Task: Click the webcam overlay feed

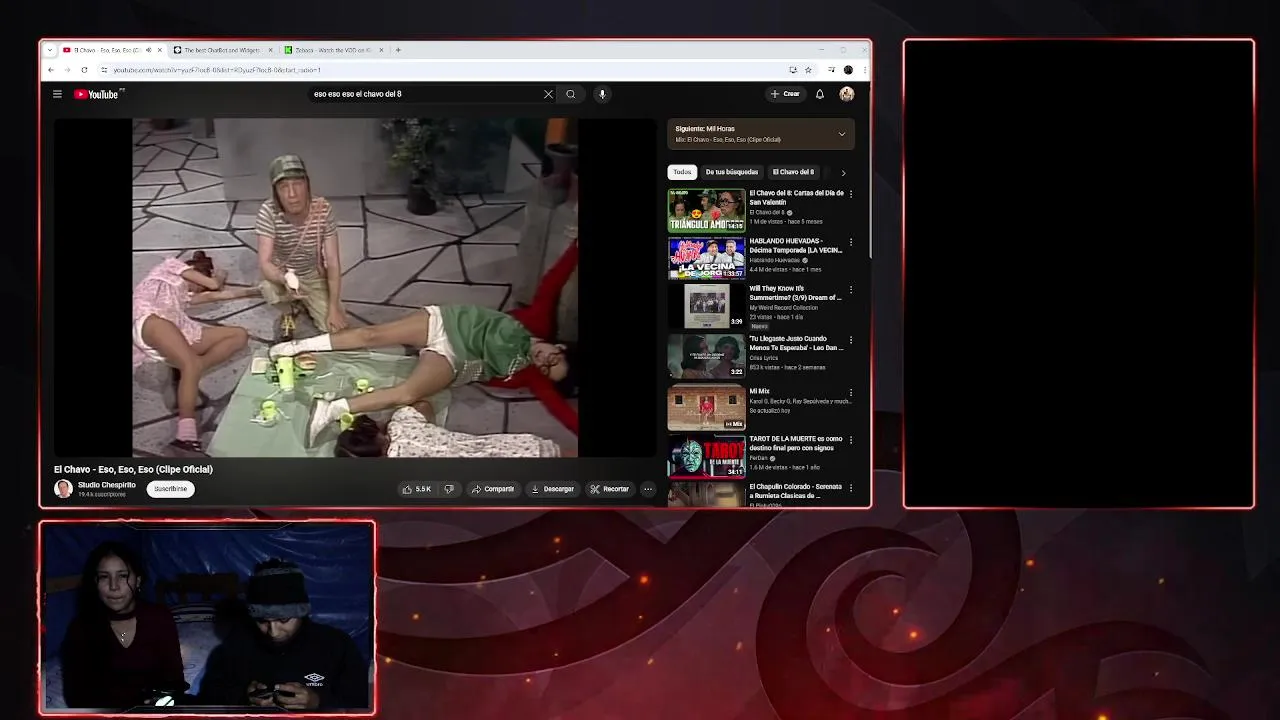Action: point(208,618)
